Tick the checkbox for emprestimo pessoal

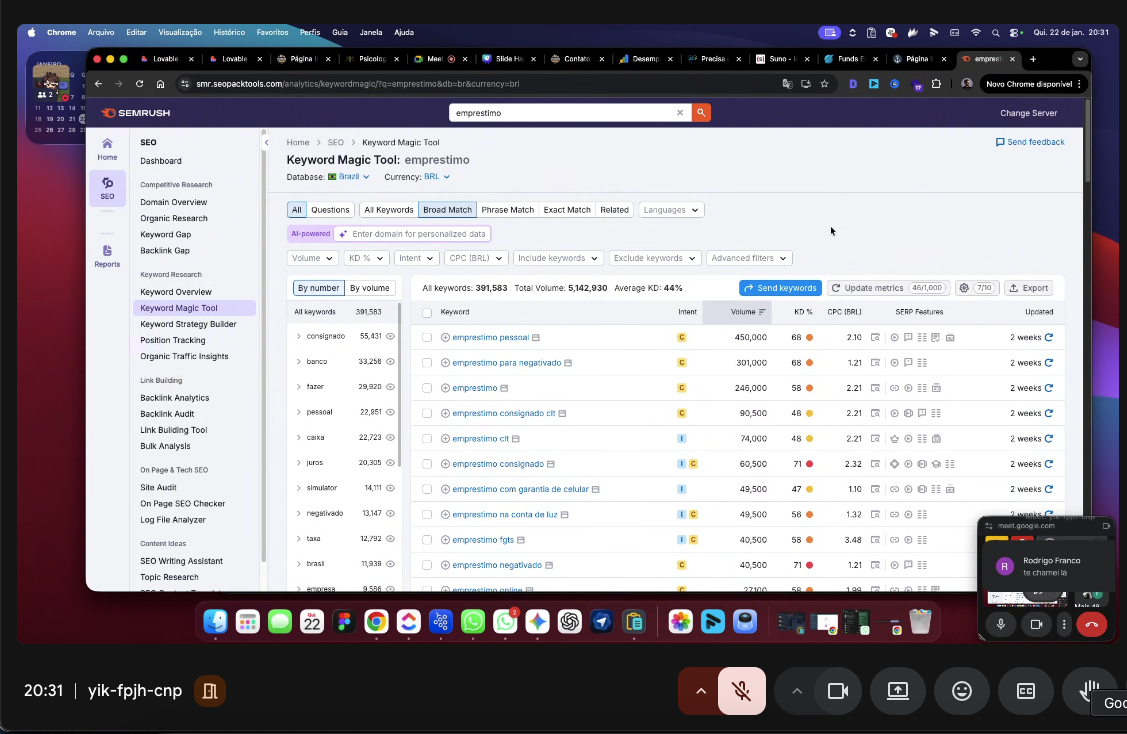(427, 337)
